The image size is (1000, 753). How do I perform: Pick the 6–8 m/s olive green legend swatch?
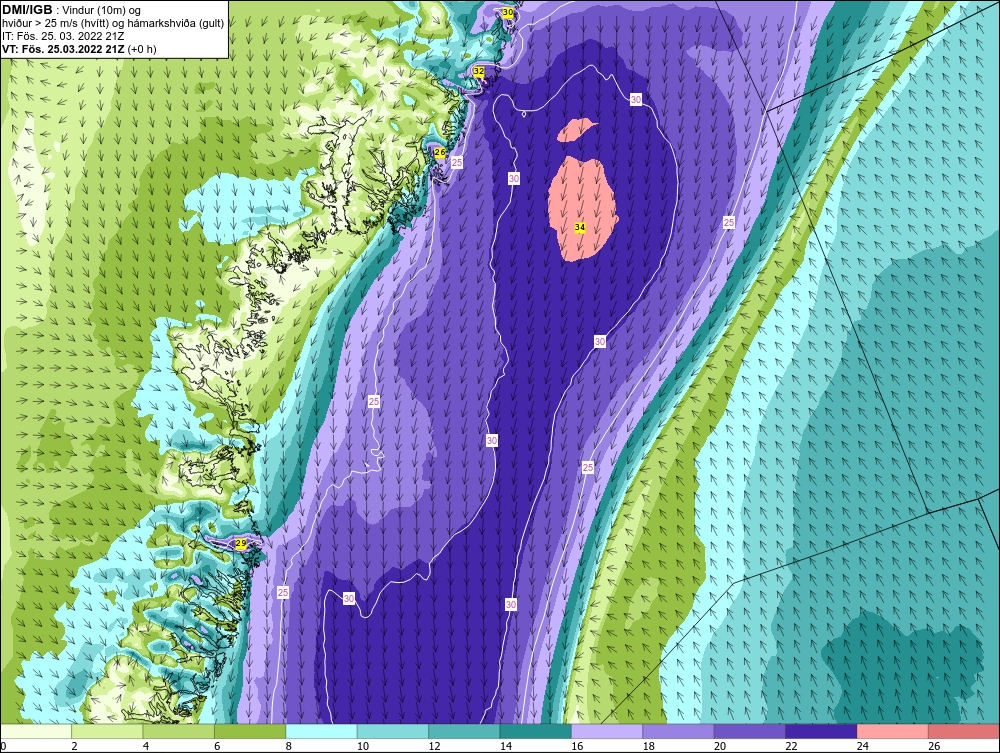tap(250, 731)
